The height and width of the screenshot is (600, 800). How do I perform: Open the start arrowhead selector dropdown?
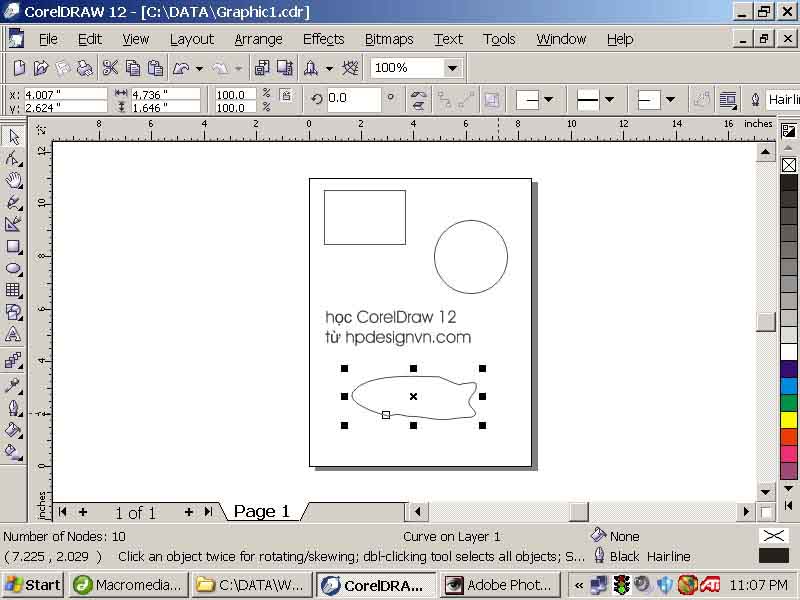click(x=549, y=99)
